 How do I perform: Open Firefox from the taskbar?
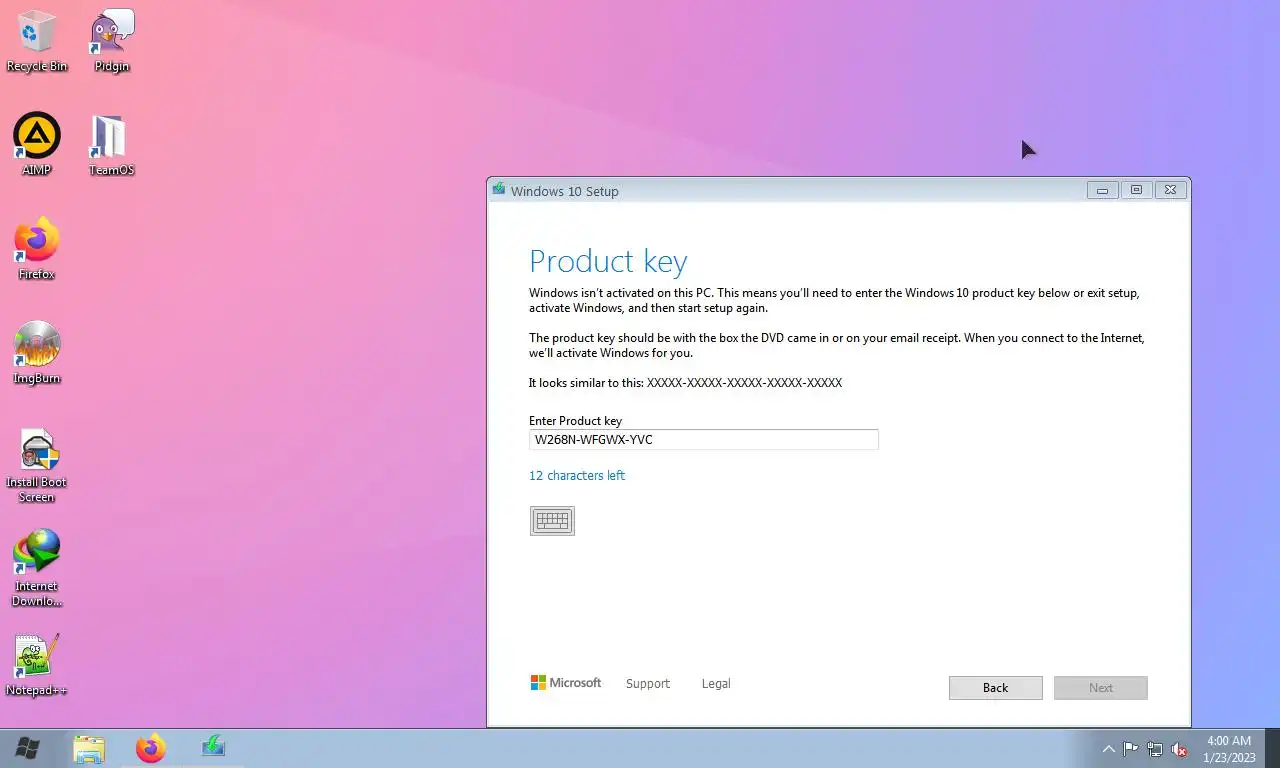click(x=151, y=748)
